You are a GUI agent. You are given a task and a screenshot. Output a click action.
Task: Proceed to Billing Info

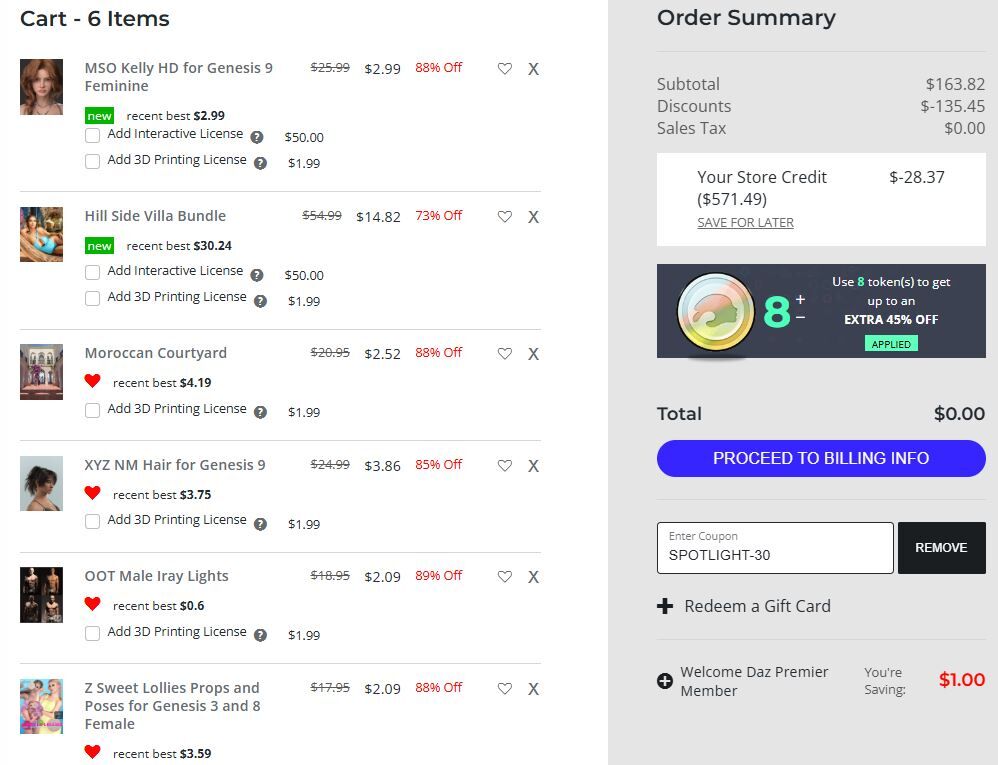click(x=821, y=458)
